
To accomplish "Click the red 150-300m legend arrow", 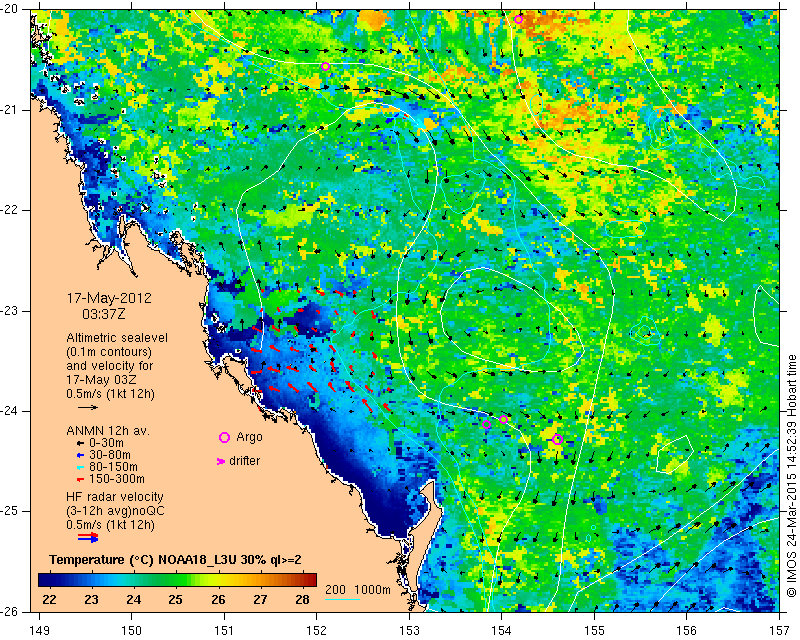I will [x=80, y=480].
